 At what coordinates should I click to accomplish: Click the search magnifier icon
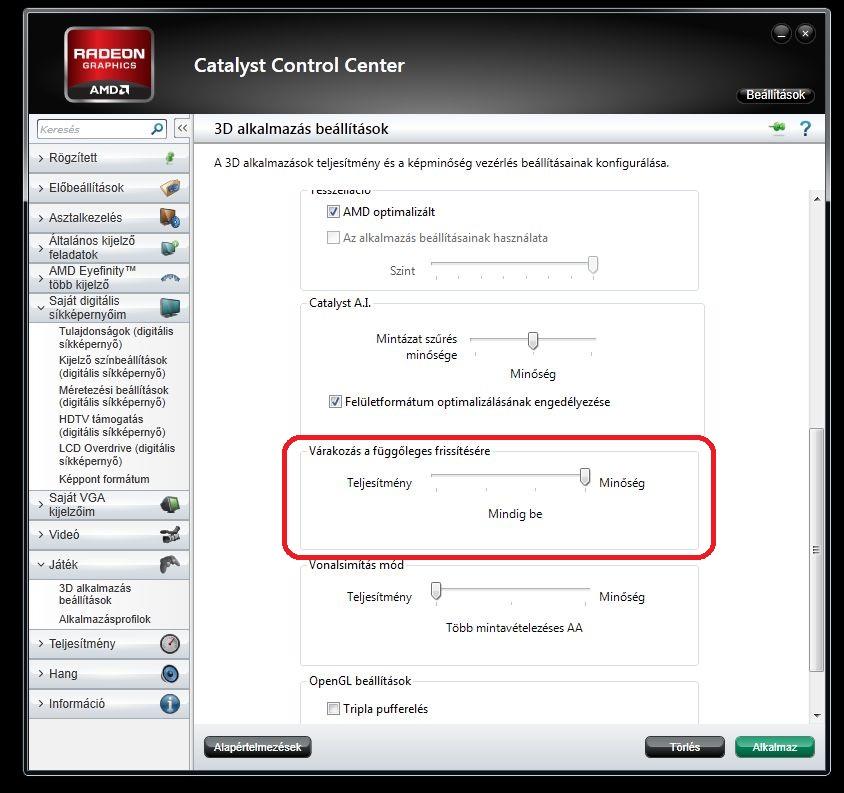[157, 129]
